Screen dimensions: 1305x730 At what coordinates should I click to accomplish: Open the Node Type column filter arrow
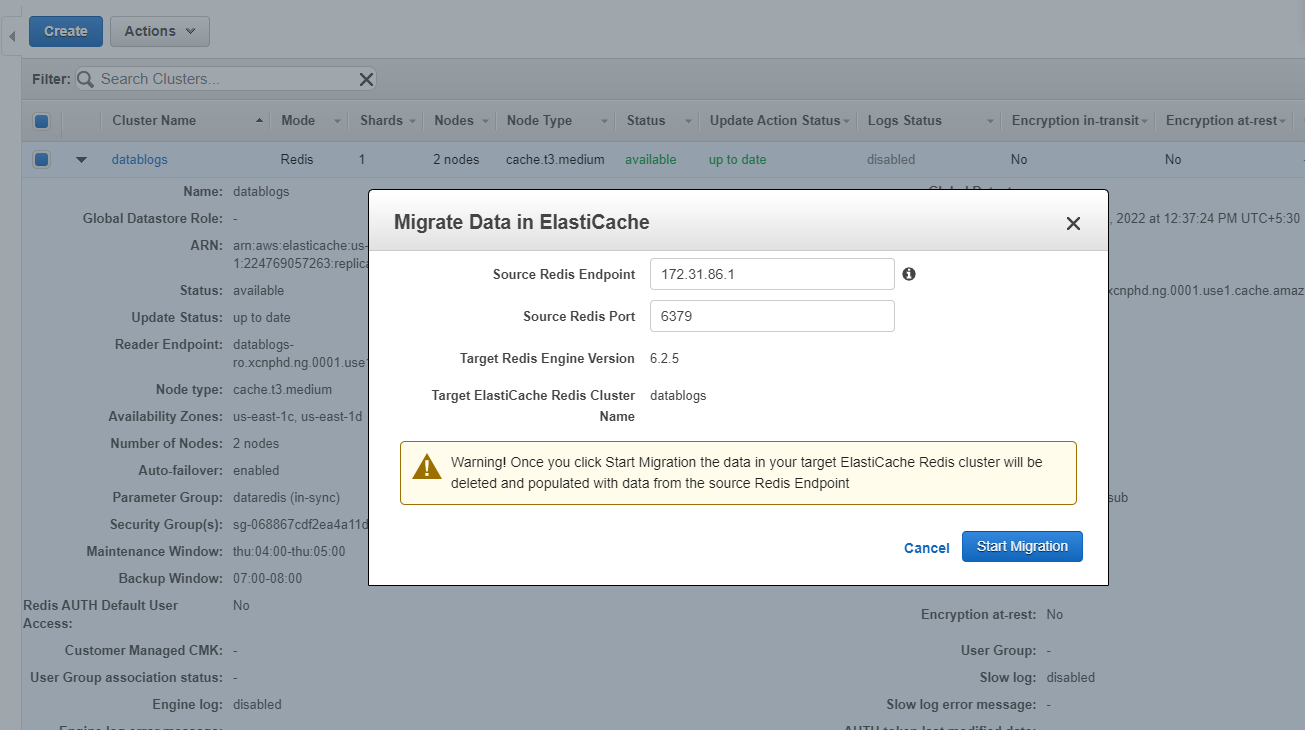(x=605, y=121)
